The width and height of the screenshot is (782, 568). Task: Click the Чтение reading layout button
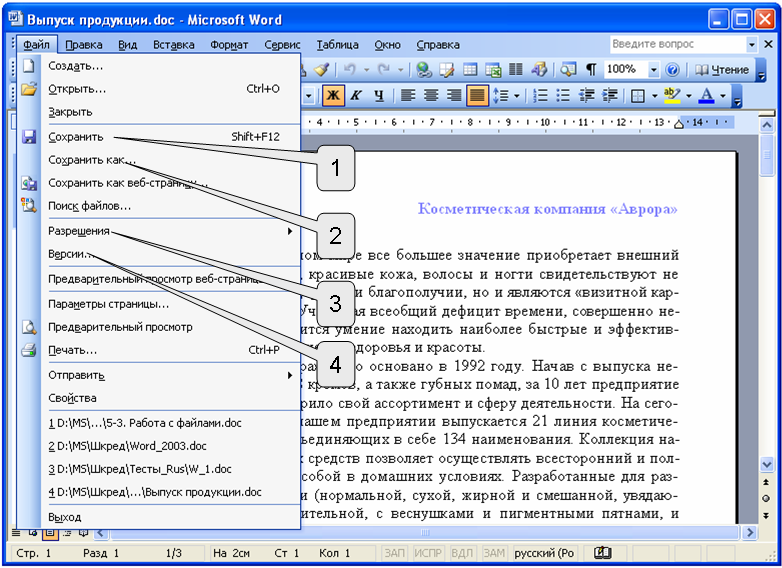[722, 70]
